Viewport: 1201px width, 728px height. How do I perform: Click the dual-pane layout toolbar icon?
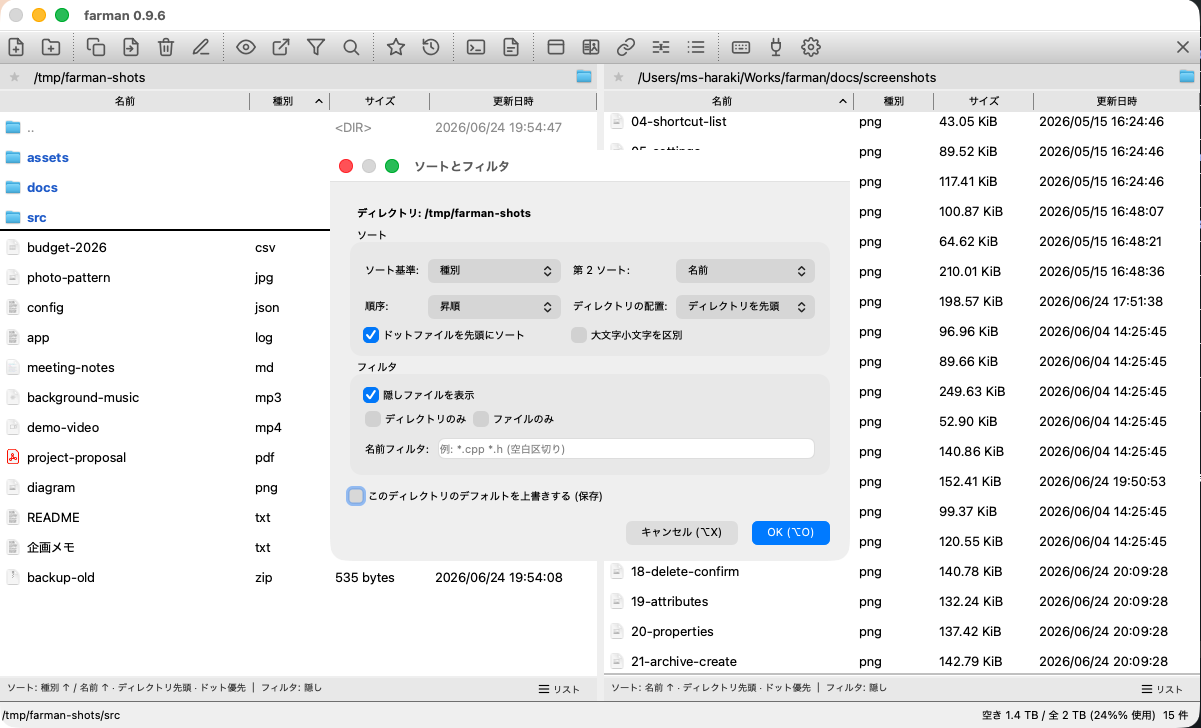pos(591,47)
